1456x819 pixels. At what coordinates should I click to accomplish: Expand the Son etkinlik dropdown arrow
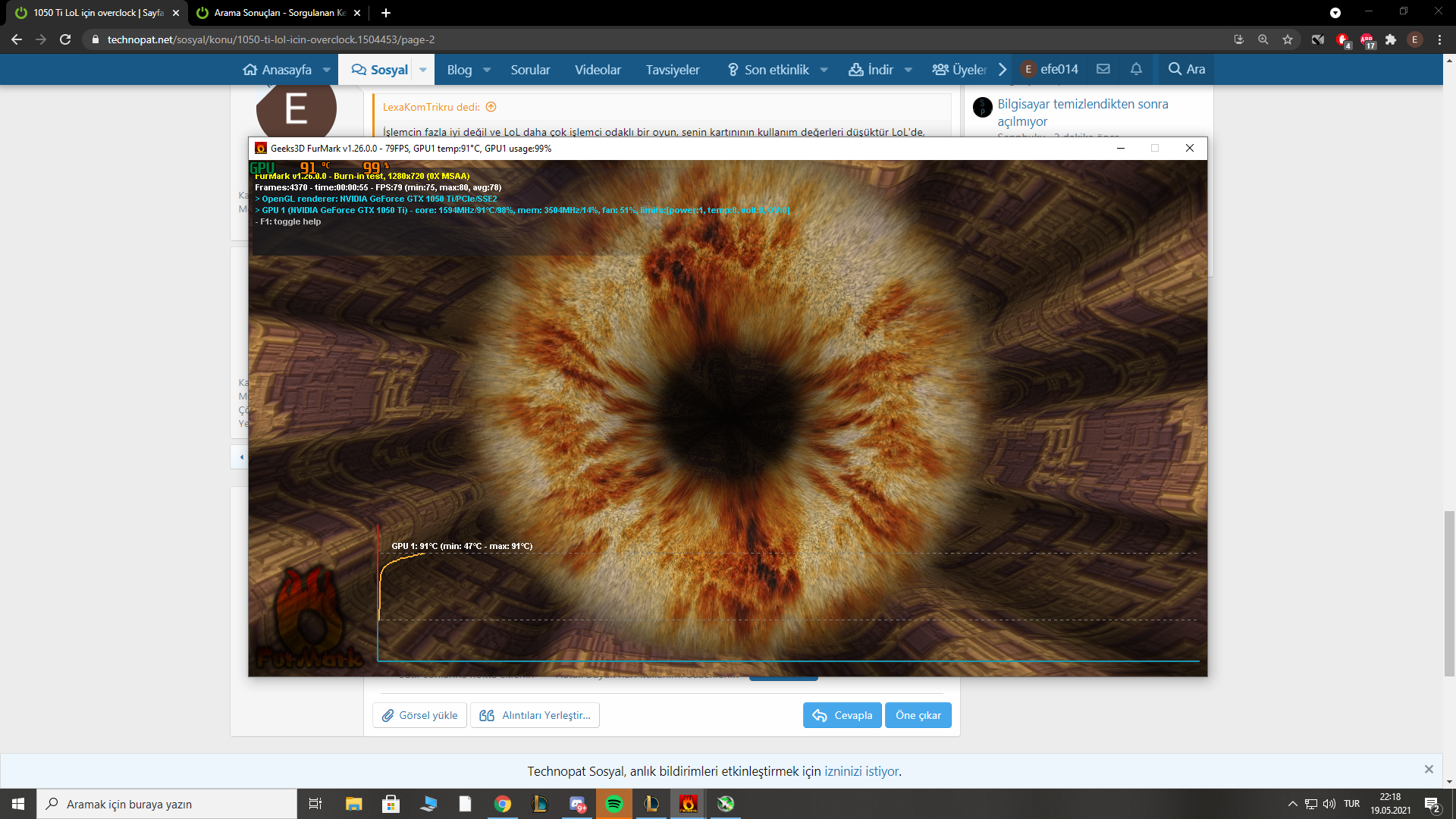[824, 70]
